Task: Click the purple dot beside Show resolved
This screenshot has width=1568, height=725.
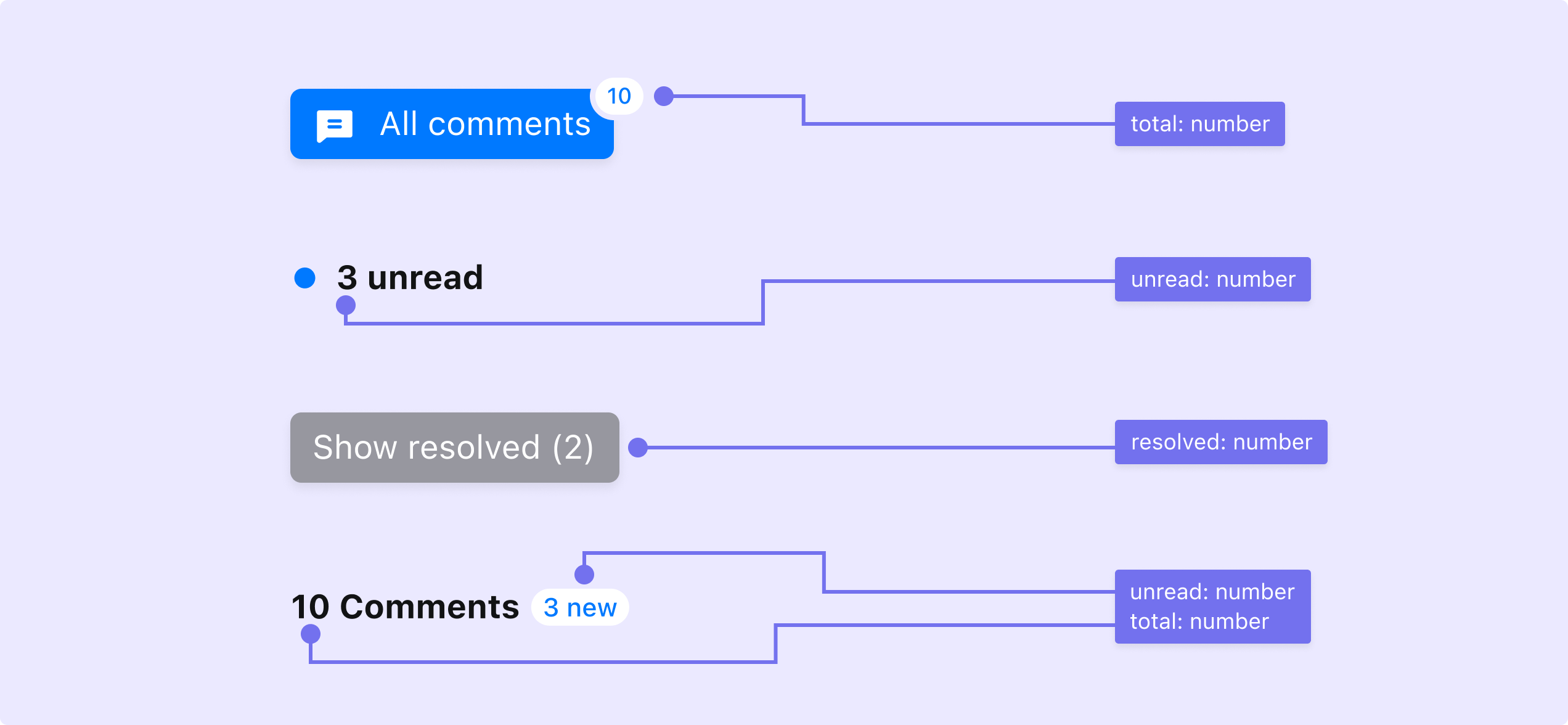Action: coord(638,448)
